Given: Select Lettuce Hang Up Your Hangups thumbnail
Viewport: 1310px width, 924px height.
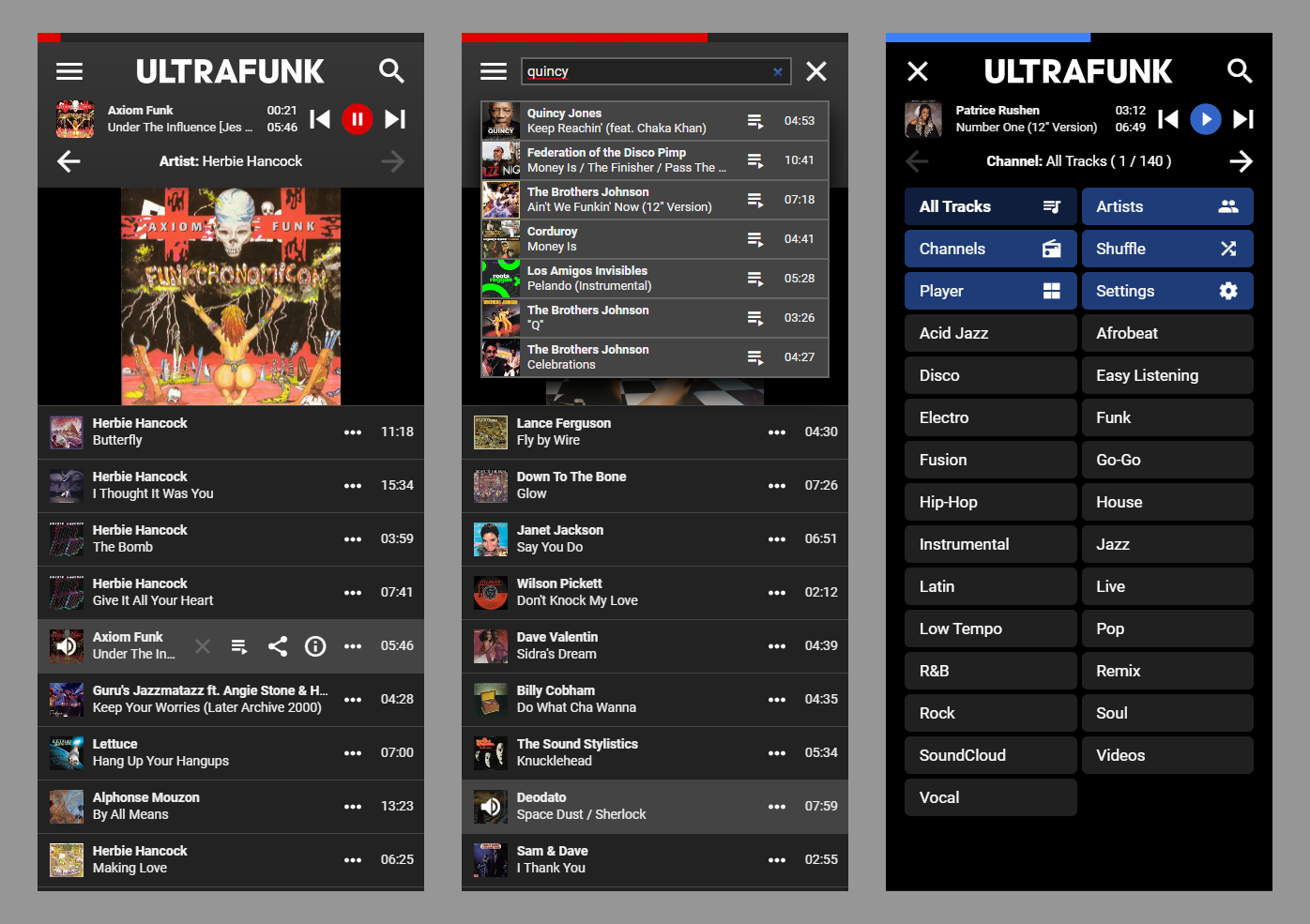Looking at the screenshot, I should click(67, 753).
